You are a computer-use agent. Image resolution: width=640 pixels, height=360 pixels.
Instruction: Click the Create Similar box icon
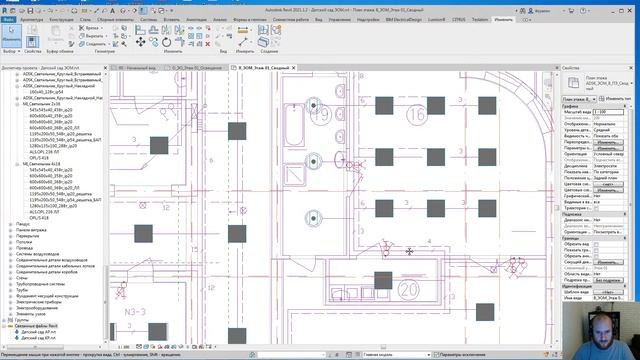263,42
